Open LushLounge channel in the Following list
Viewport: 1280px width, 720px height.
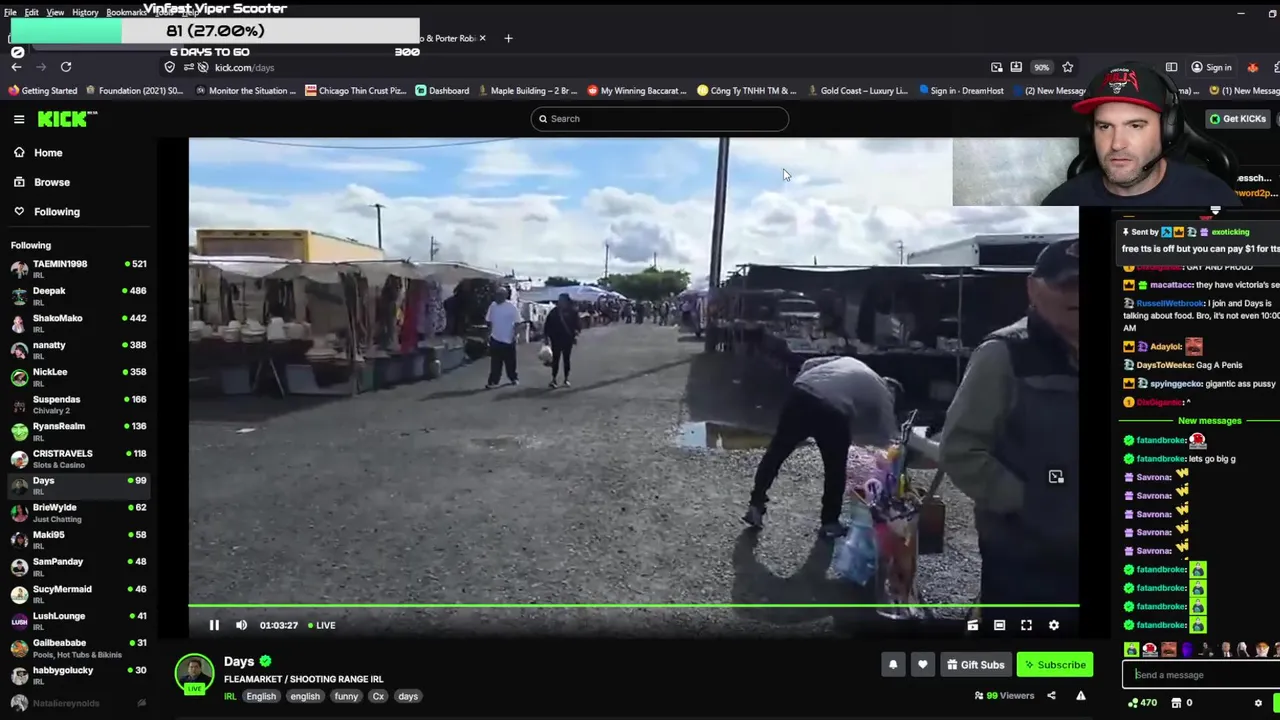coord(78,620)
